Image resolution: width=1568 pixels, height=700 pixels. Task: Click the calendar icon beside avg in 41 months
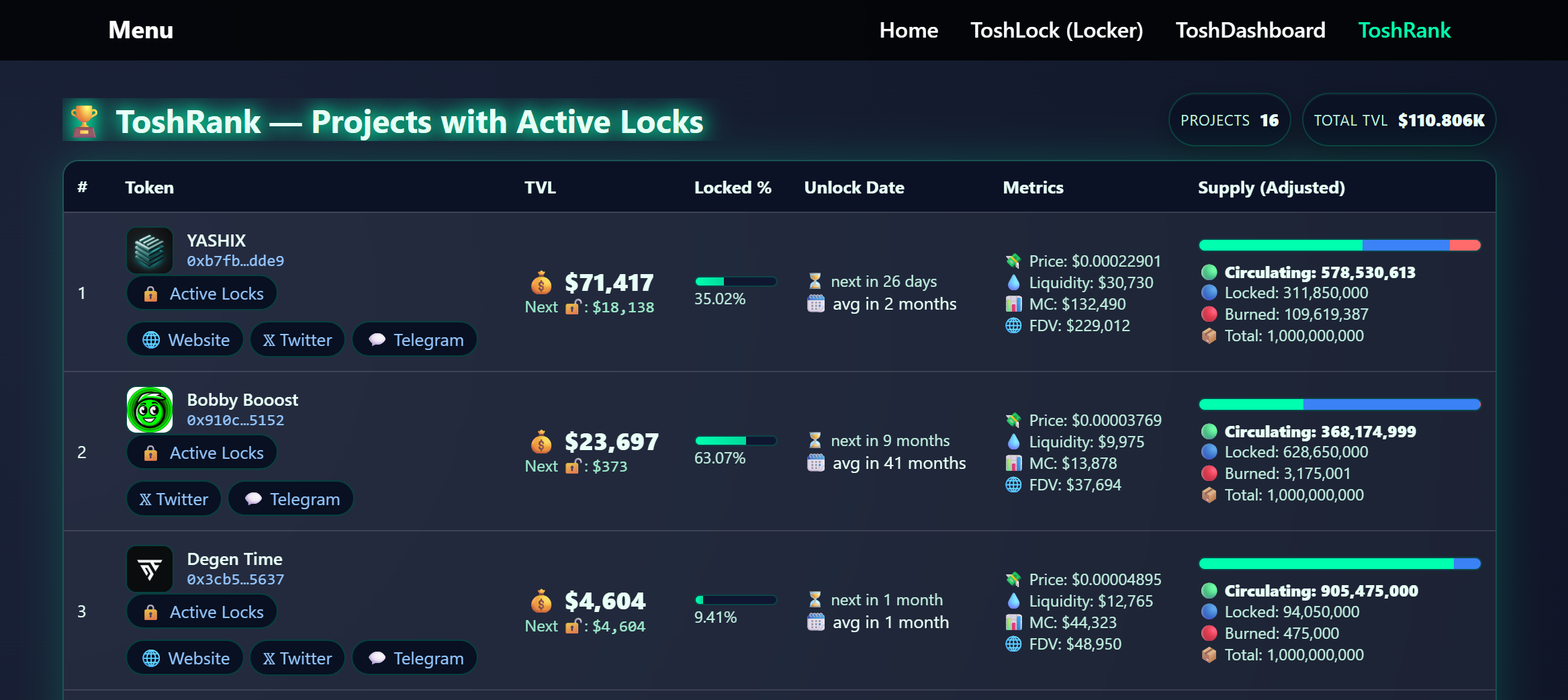point(816,463)
